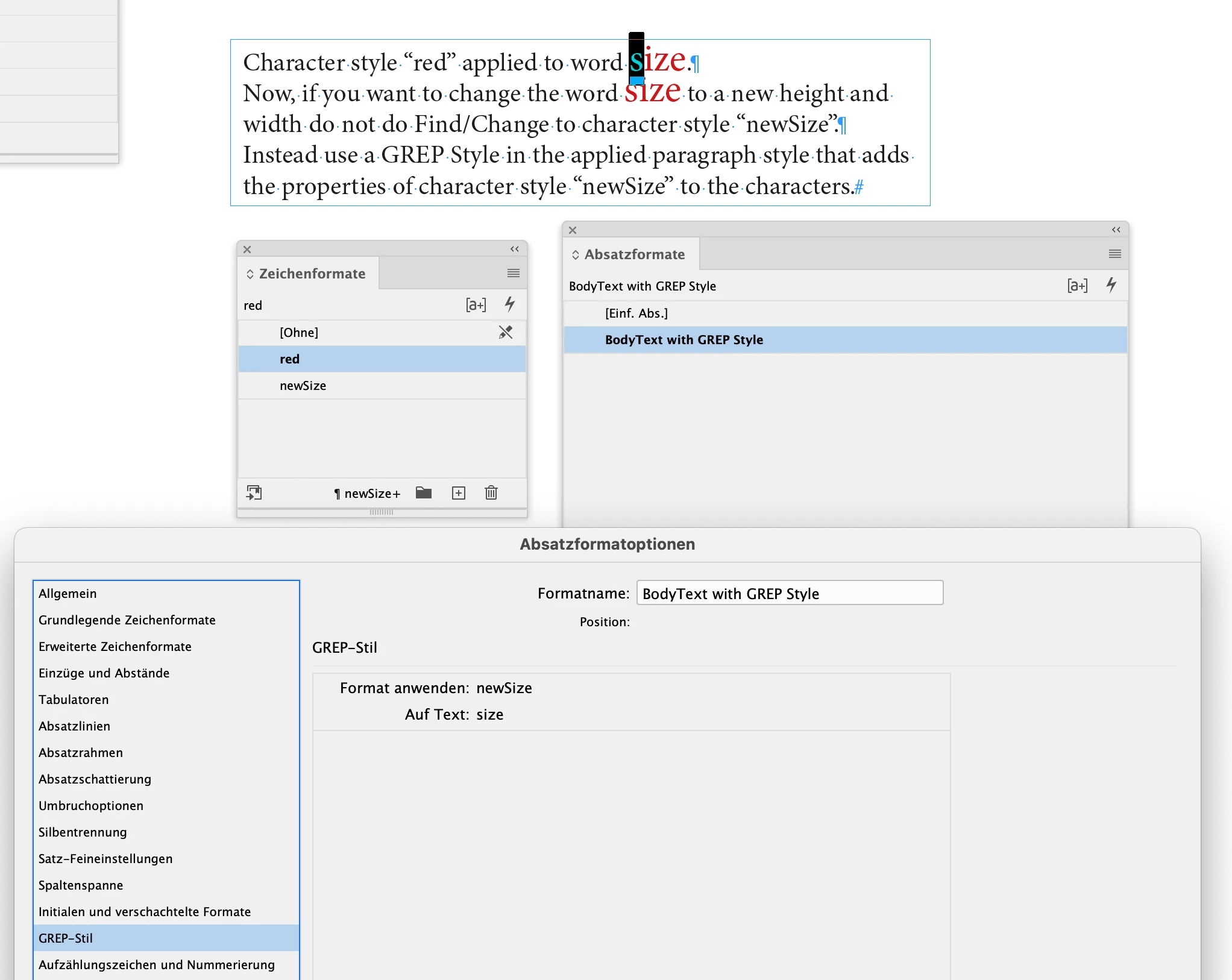The width and height of the screenshot is (1232, 980).
Task: Select the newSize character style
Action: click(x=303, y=386)
